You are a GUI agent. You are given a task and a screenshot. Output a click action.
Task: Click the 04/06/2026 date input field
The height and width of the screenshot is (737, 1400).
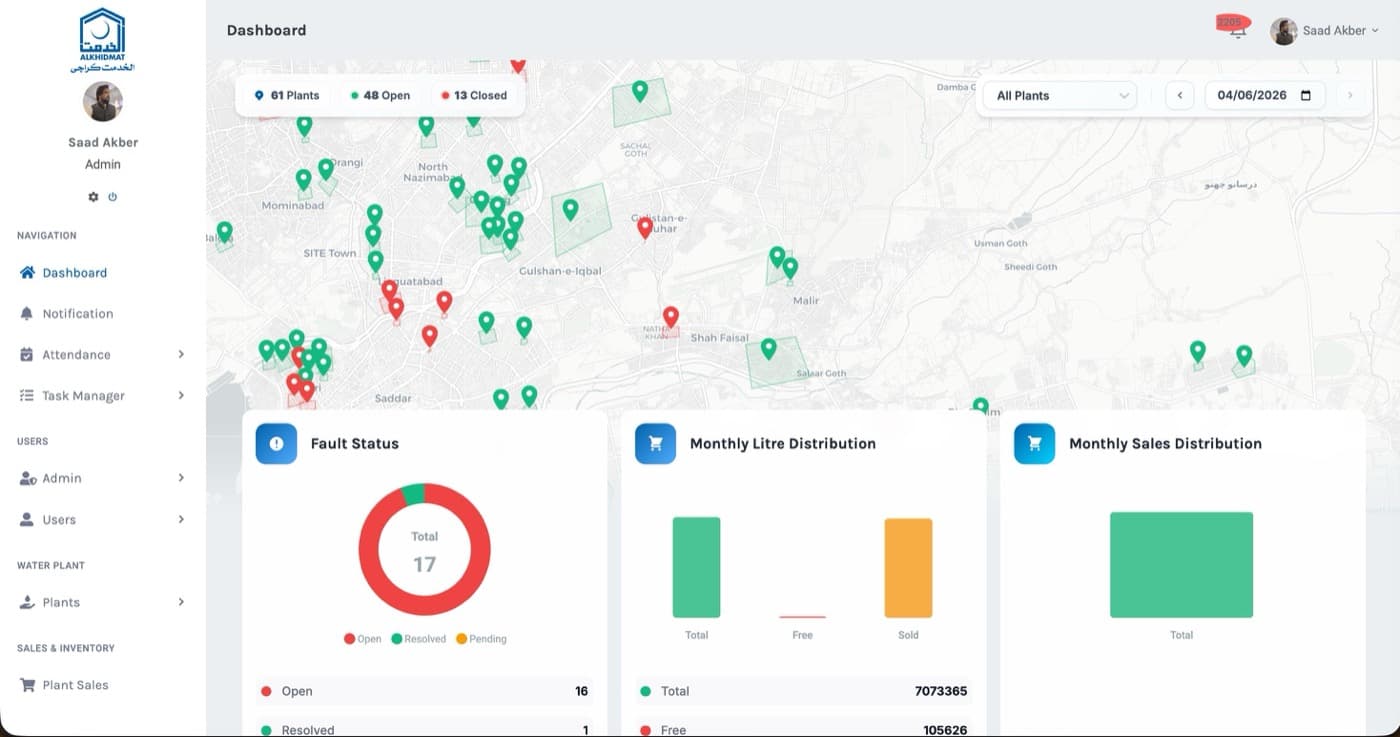tap(1265, 96)
